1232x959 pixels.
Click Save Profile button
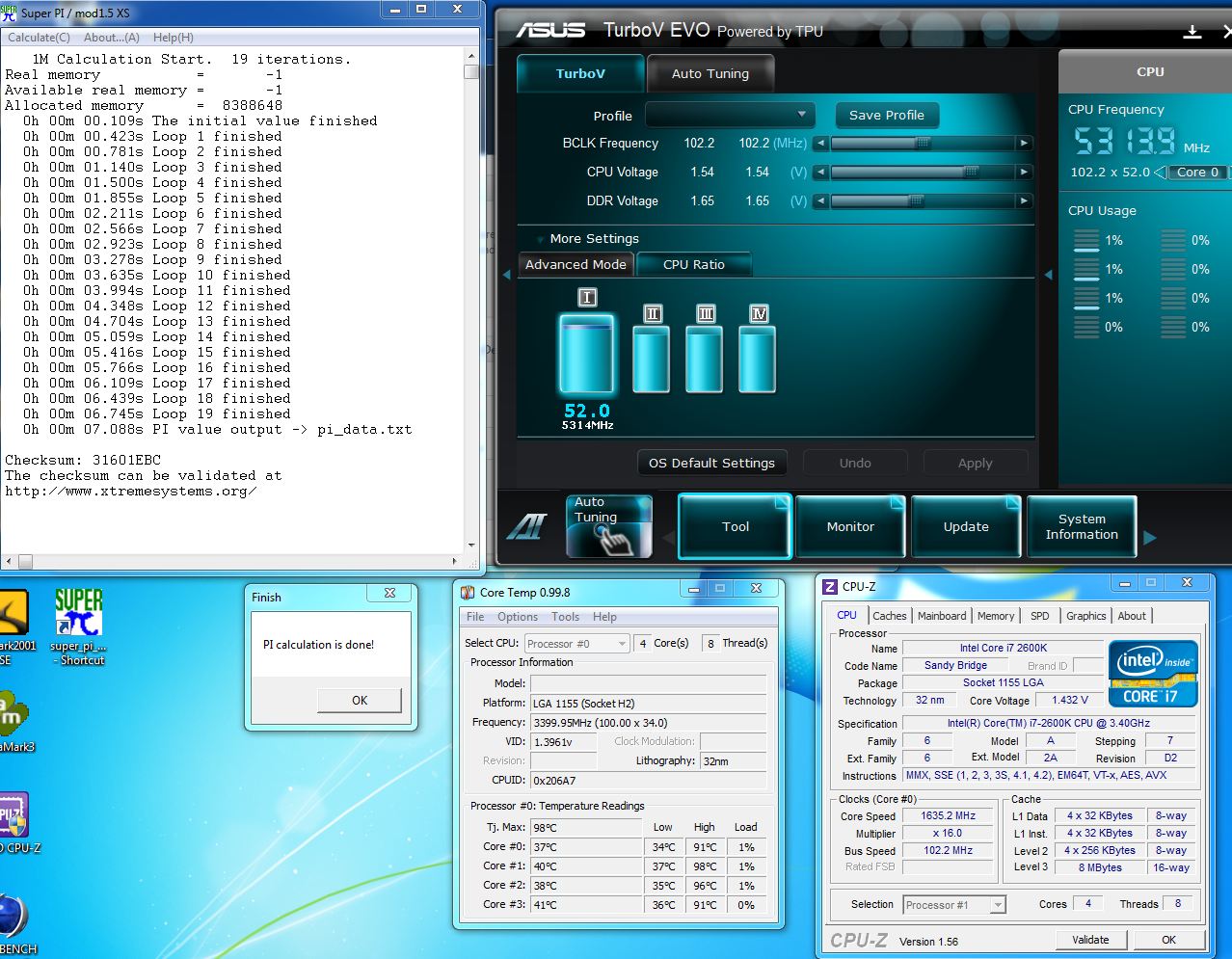click(x=887, y=115)
